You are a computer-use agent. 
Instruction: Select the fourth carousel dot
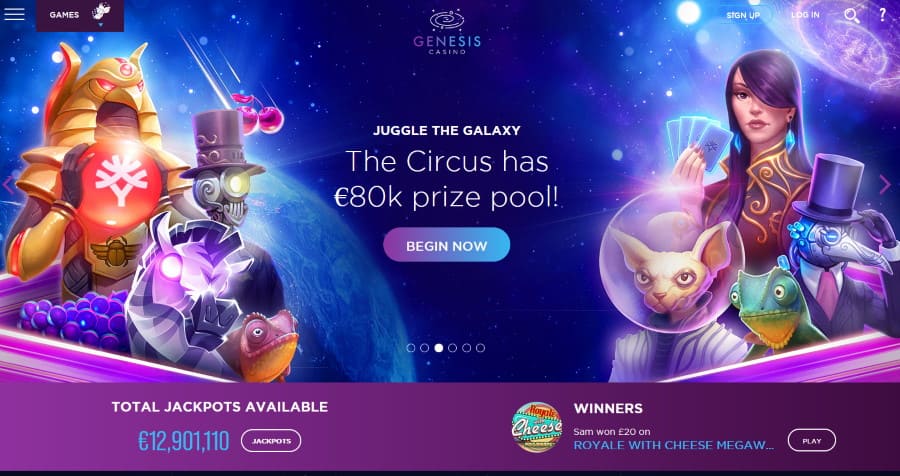click(452, 347)
